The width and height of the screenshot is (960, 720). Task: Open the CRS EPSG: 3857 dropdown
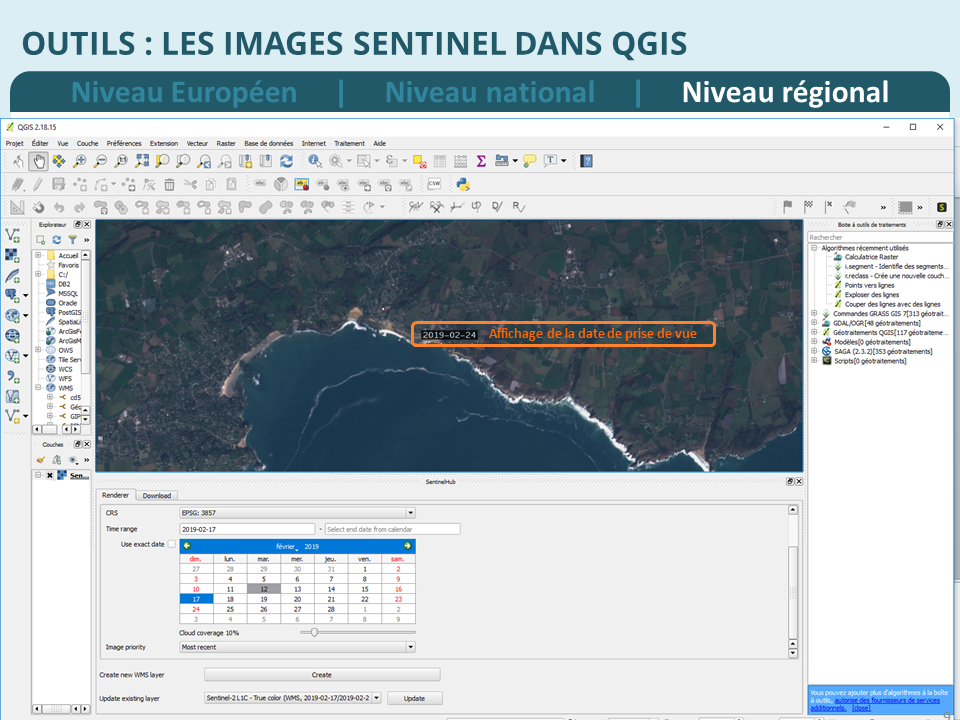[298, 512]
